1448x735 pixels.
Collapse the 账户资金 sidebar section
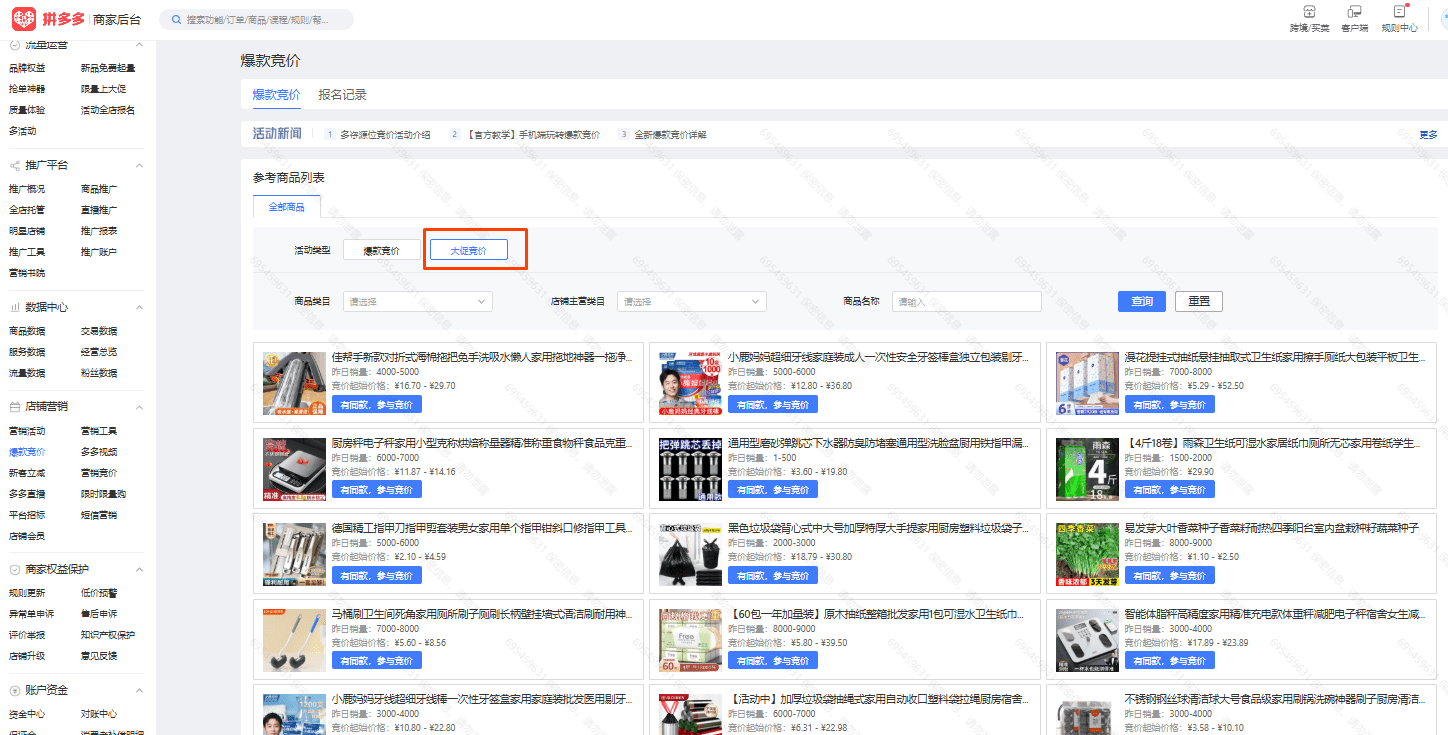(139, 690)
